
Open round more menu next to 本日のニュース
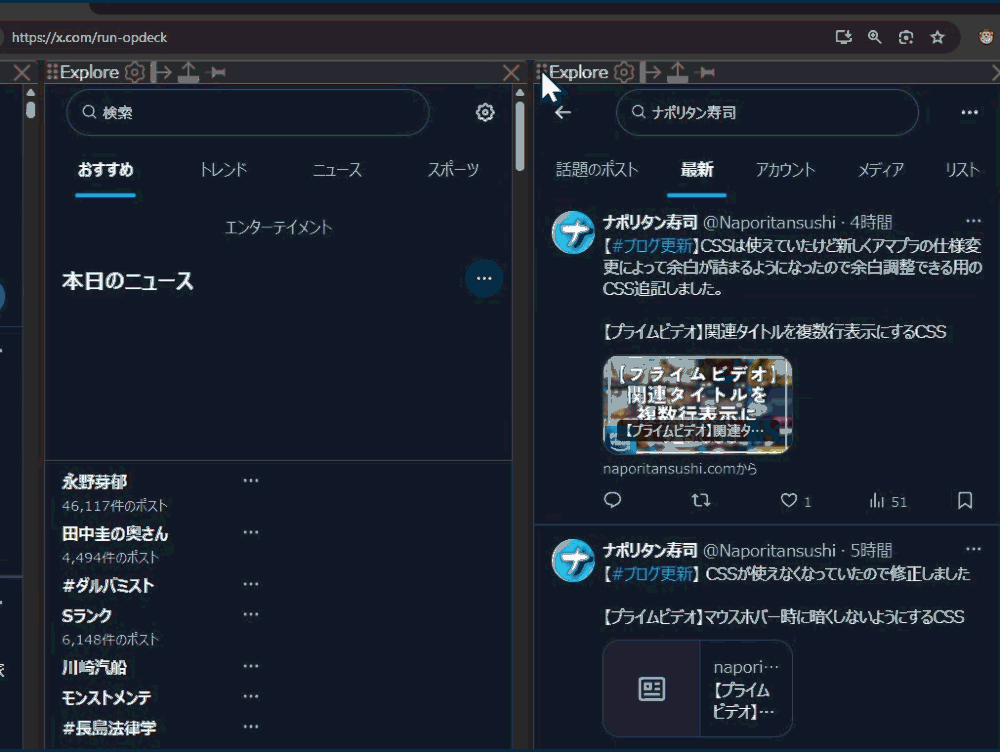tap(484, 278)
